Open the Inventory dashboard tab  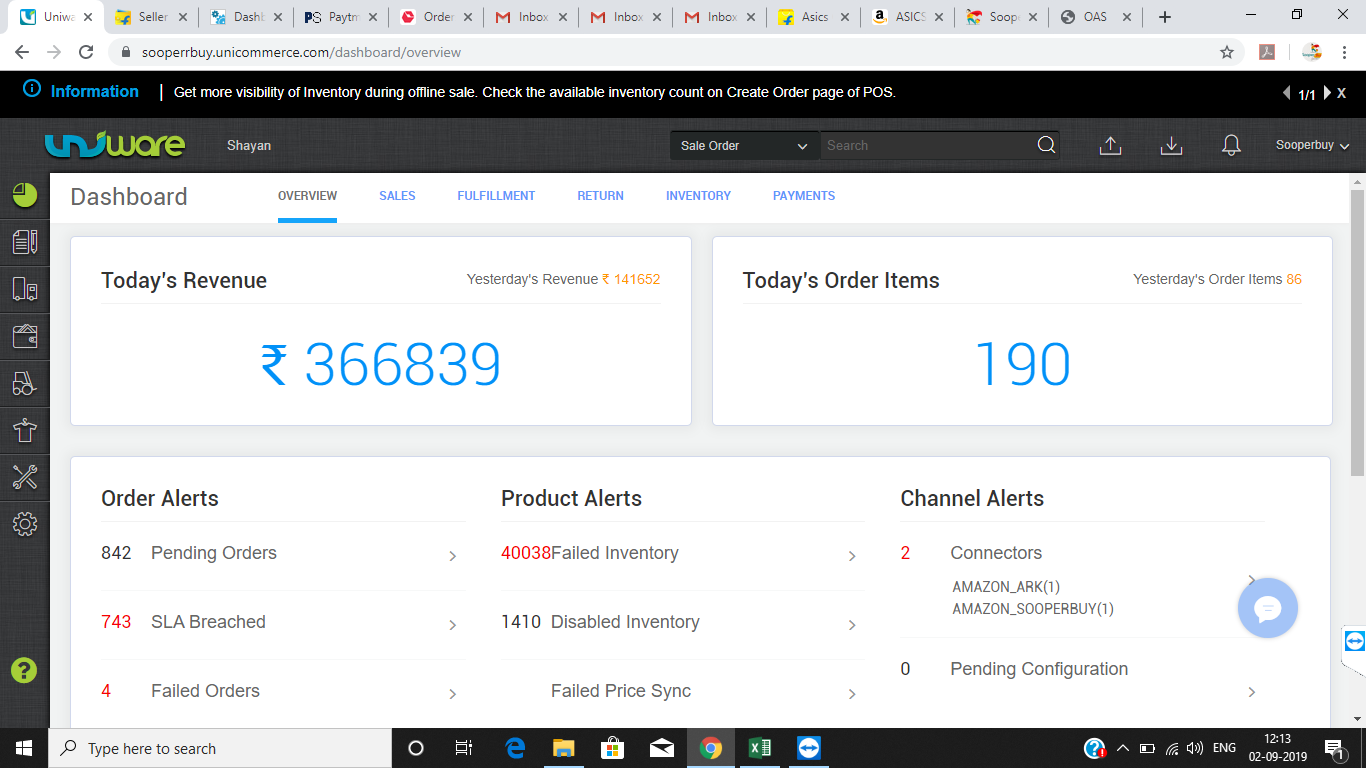698,196
